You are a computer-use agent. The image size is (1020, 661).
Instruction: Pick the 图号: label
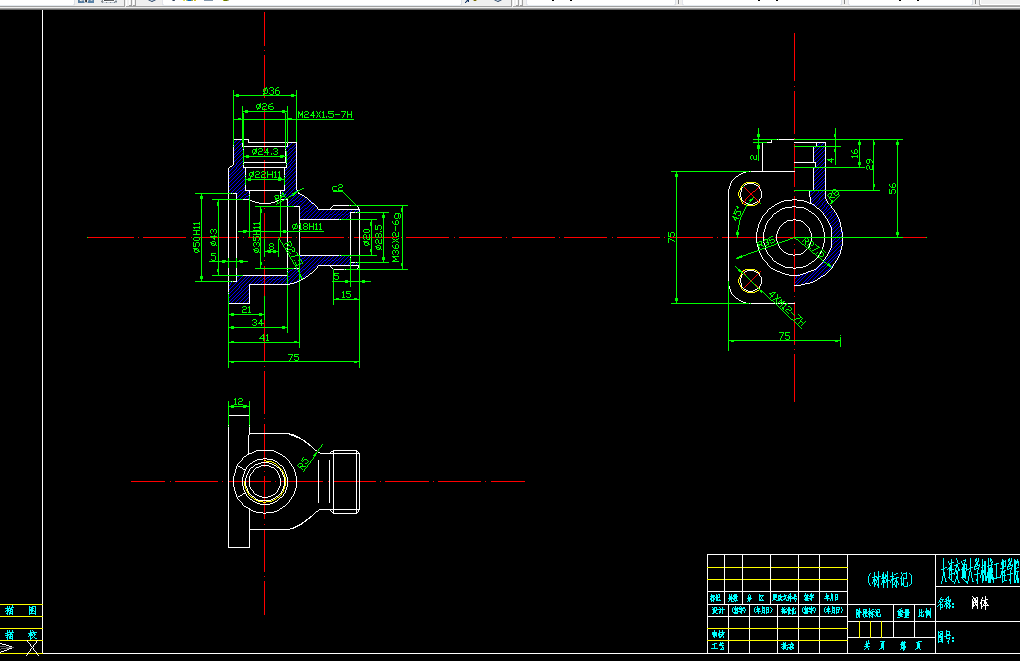click(946, 638)
